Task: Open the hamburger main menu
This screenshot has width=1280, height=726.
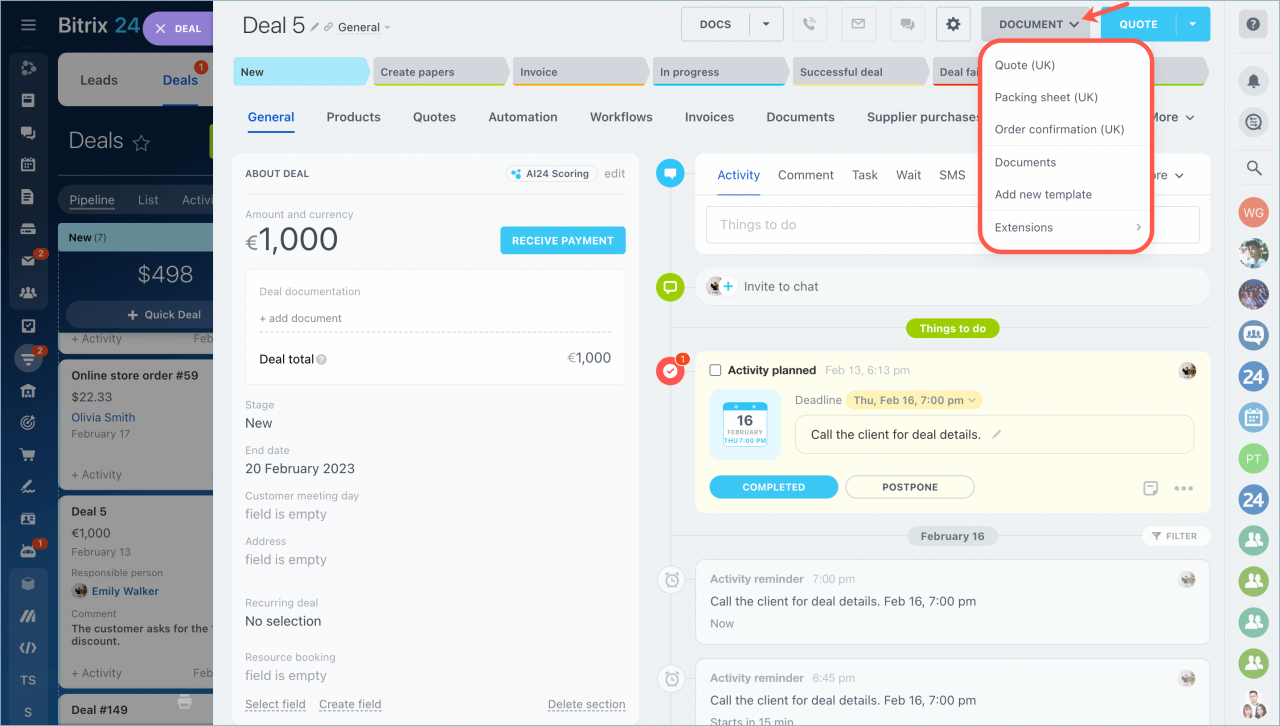Action: 28,25
